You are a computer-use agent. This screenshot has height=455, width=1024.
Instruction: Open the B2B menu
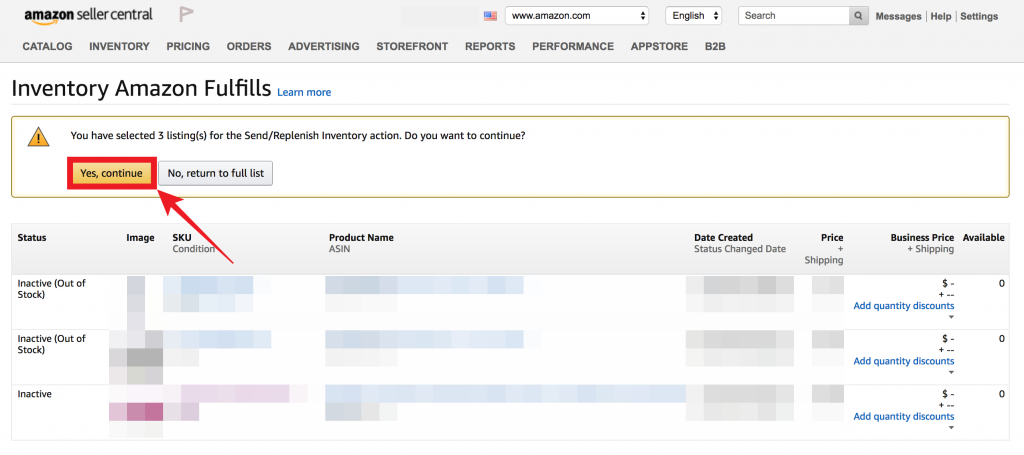[715, 46]
